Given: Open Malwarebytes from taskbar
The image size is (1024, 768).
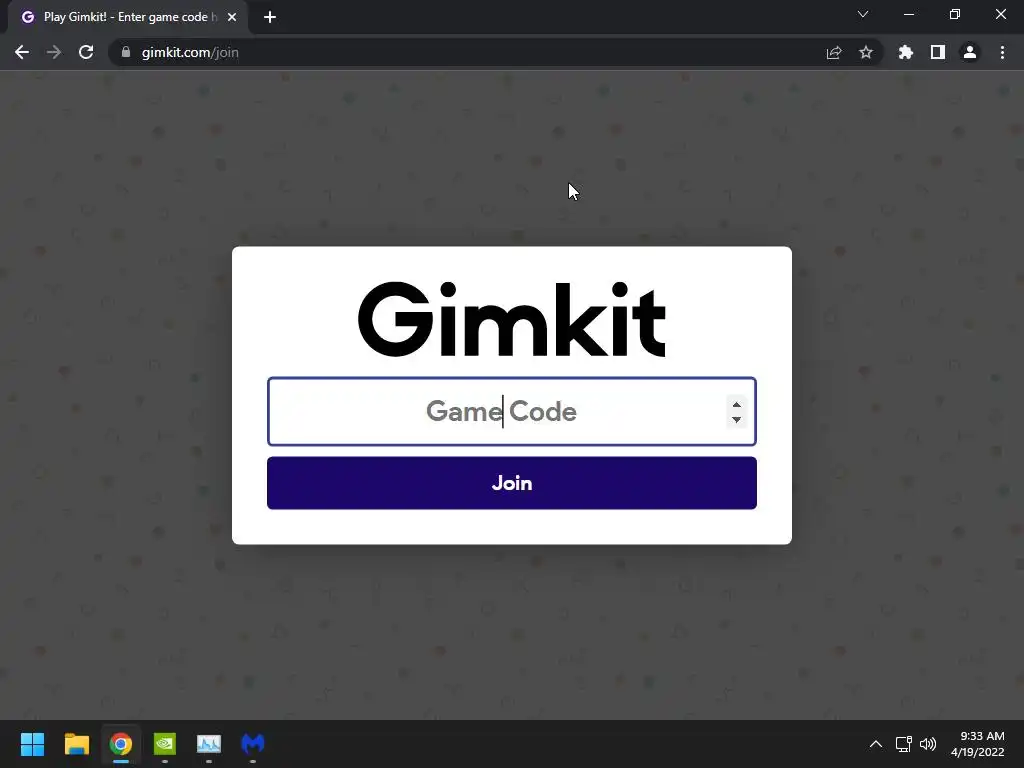Looking at the screenshot, I should 253,744.
